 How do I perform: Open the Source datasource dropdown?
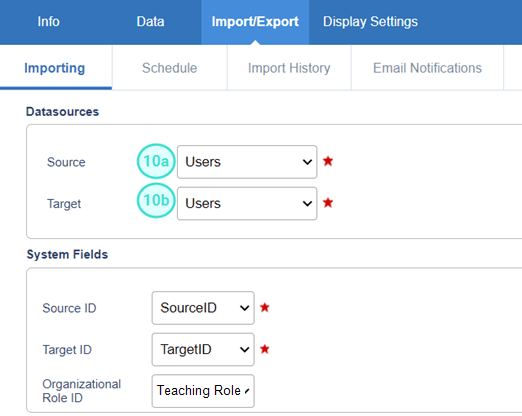[x=247, y=162]
